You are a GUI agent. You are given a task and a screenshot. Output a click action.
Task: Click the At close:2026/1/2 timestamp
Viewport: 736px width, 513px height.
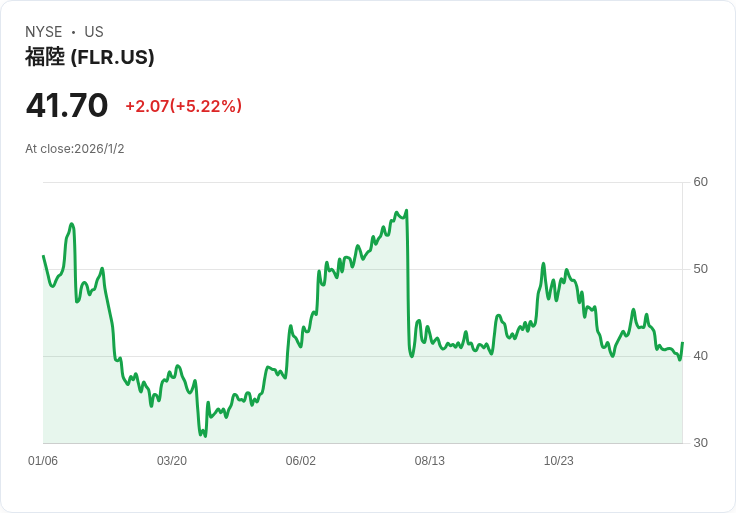pyautogui.click(x=75, y=149)
